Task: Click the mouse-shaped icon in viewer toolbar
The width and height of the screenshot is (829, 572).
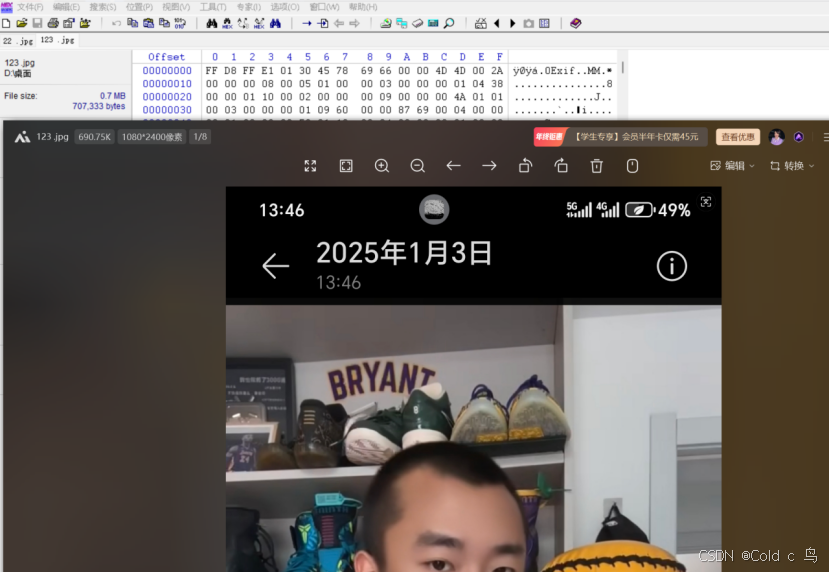Action: tap(632, 166)
